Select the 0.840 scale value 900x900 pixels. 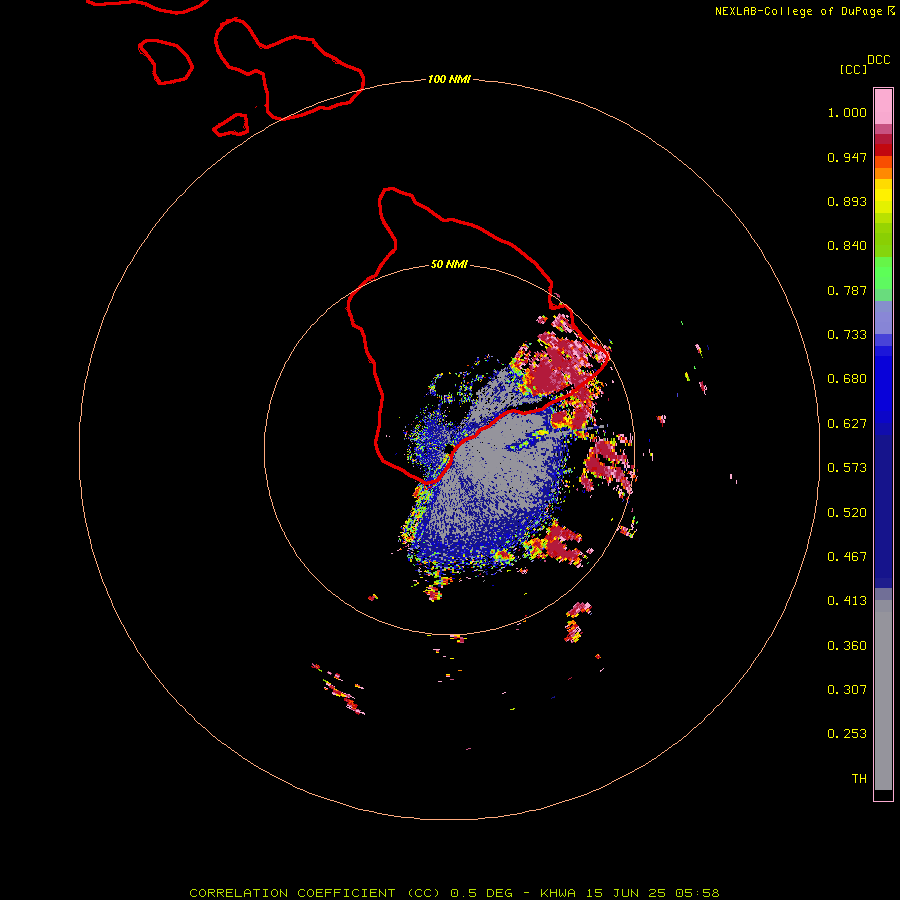pyautogui.click(x=847, y=246)
